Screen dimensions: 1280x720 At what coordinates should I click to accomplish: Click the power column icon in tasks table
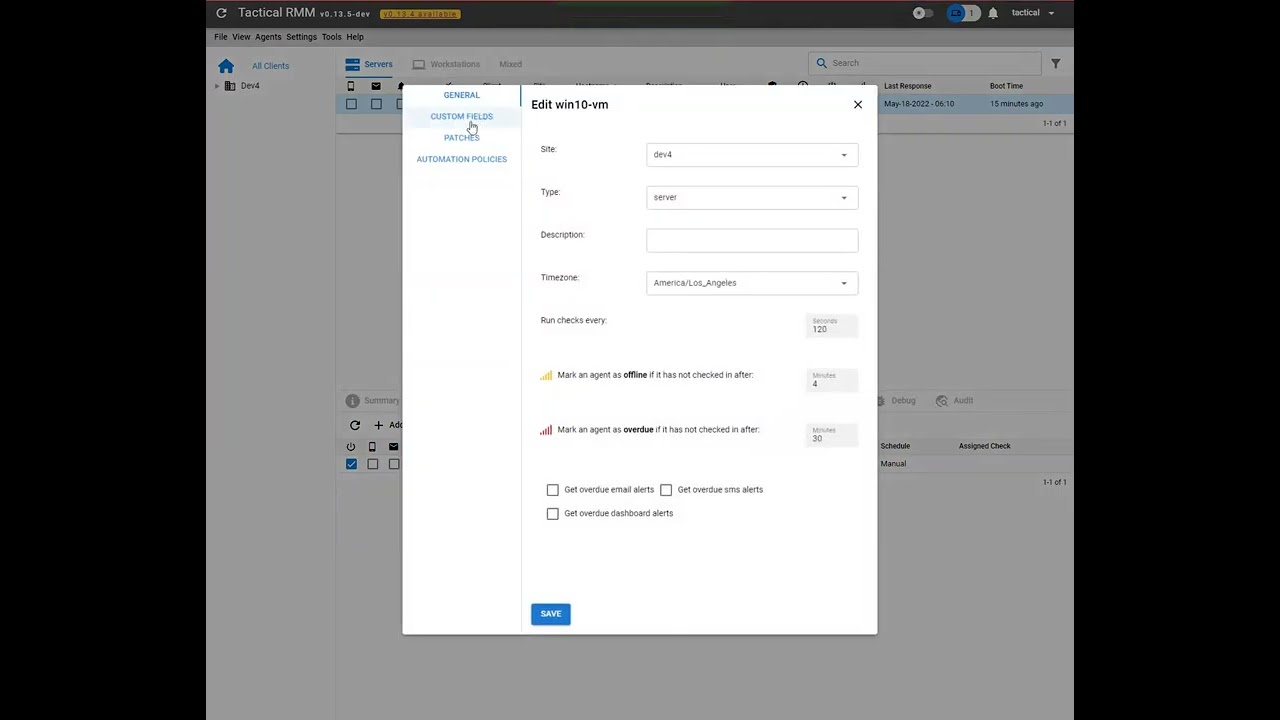(351, 447)
